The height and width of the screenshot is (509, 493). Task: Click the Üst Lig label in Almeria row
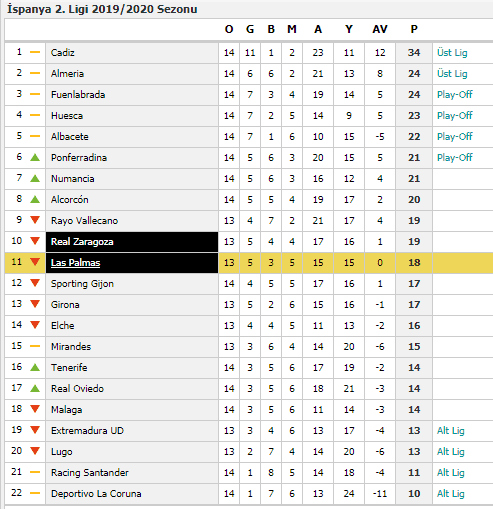(452, 74)
